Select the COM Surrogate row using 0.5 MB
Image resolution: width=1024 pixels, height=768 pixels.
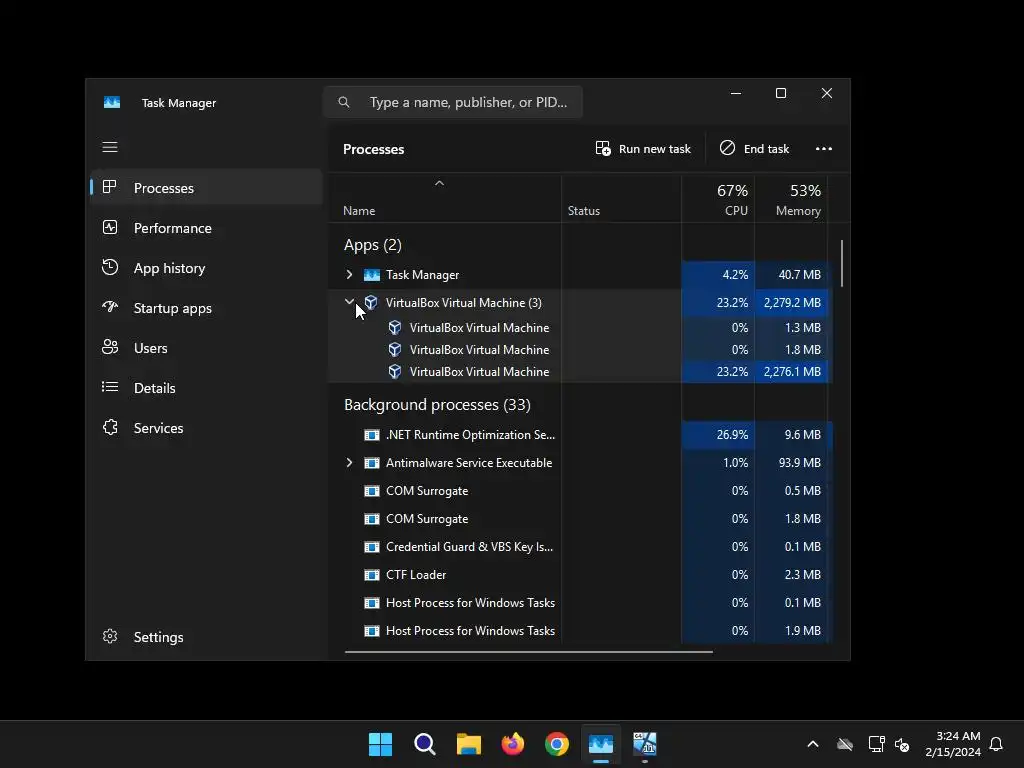[x=580, y=491]
